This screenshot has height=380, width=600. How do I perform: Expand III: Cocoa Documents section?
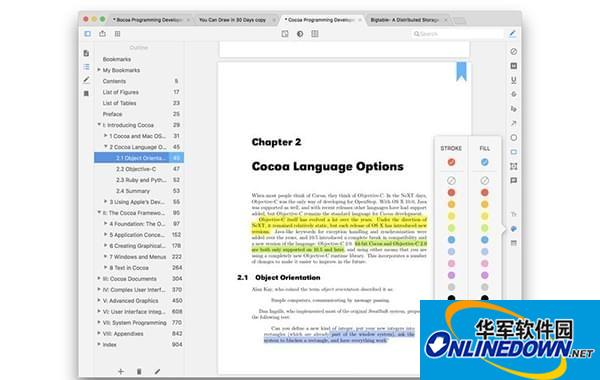tap(99, 279)
